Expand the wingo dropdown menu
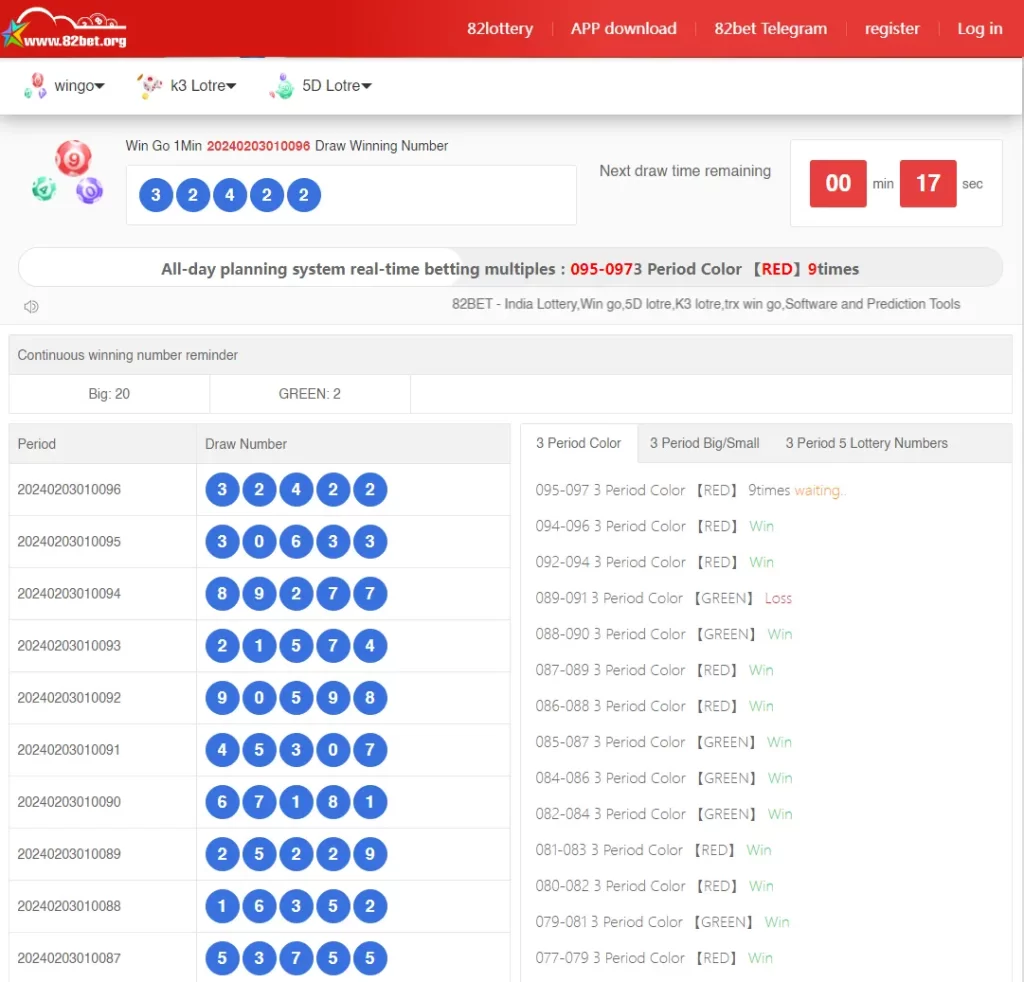 coord(79,86)
